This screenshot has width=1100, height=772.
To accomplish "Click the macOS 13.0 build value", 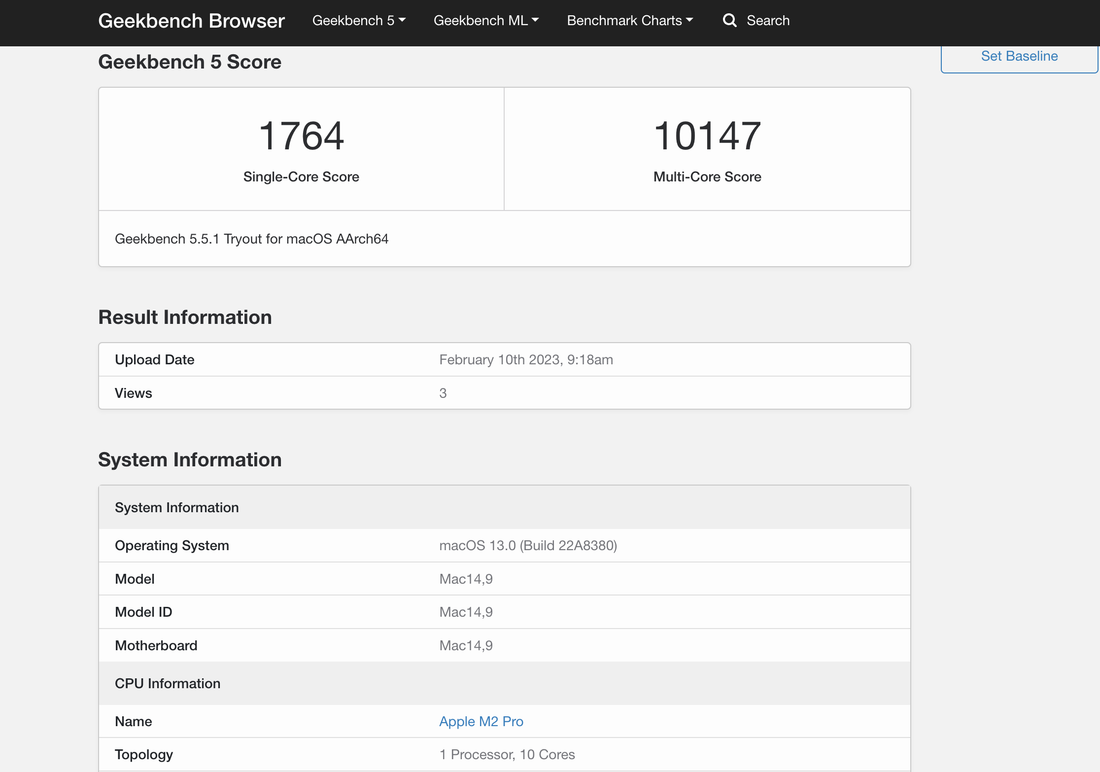I will coord(528,545).
